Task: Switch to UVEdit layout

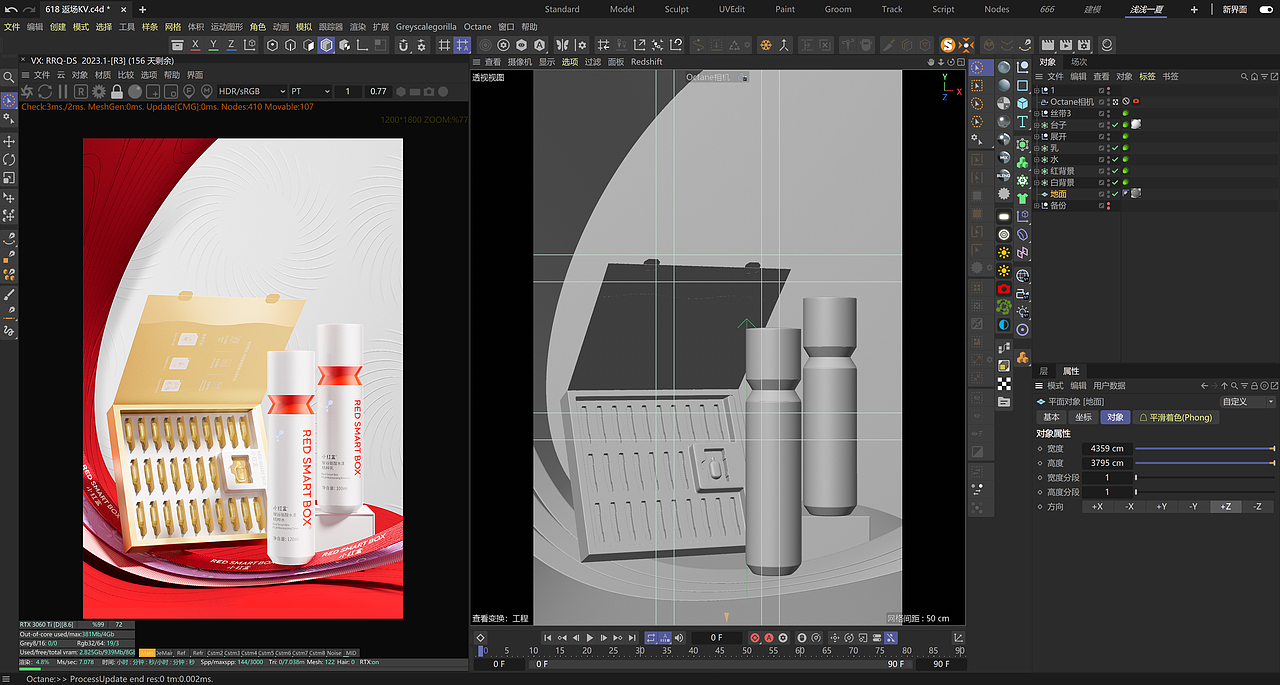Action: click(731, 9)
